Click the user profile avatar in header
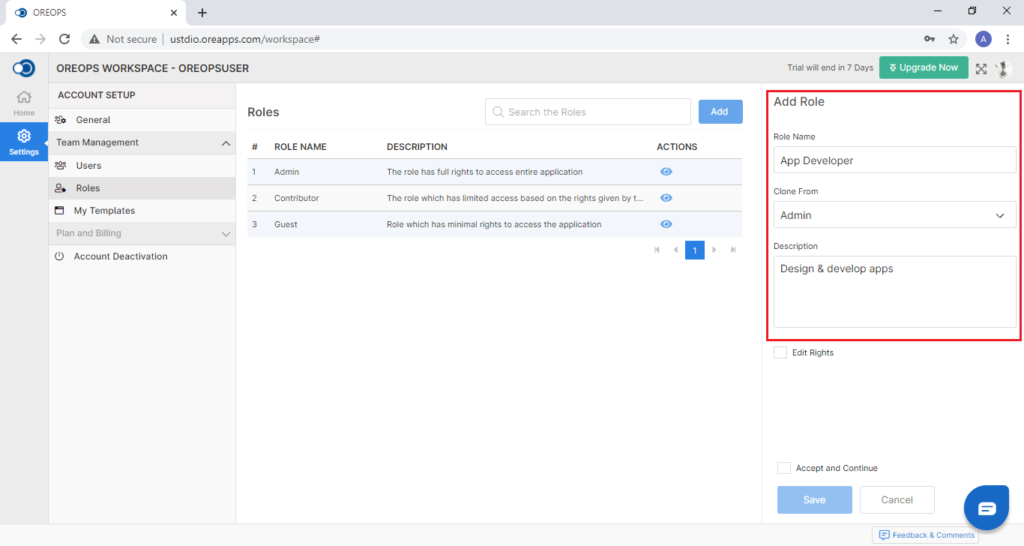Image resolution: width=1024 pixels, height=546 pixels. (x=1003, y=69)
